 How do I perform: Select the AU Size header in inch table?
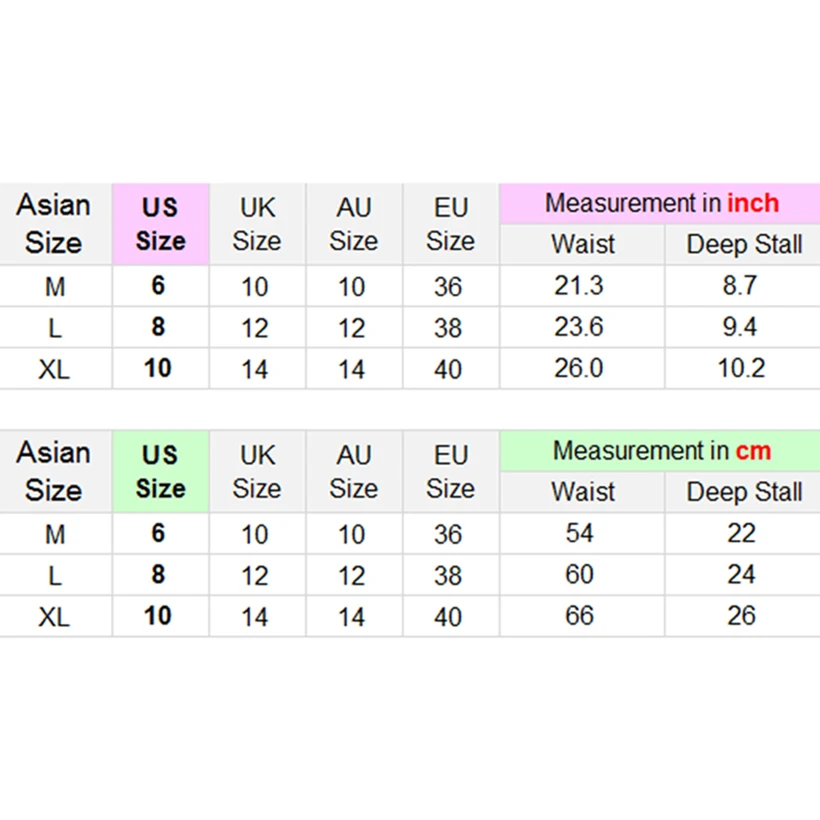[353, 224]
